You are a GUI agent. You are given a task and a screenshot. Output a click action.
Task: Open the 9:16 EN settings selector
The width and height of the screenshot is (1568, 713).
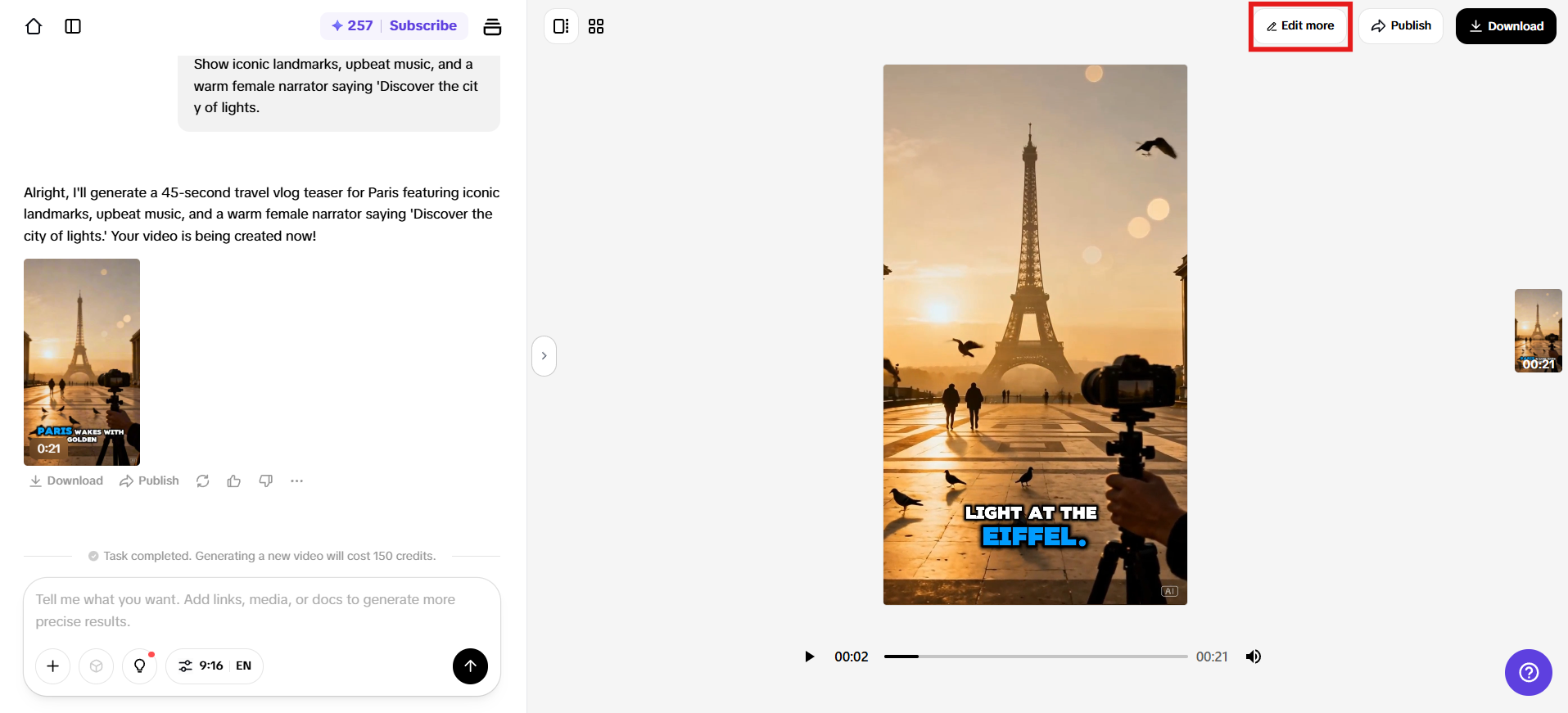(x=215, y=666)
